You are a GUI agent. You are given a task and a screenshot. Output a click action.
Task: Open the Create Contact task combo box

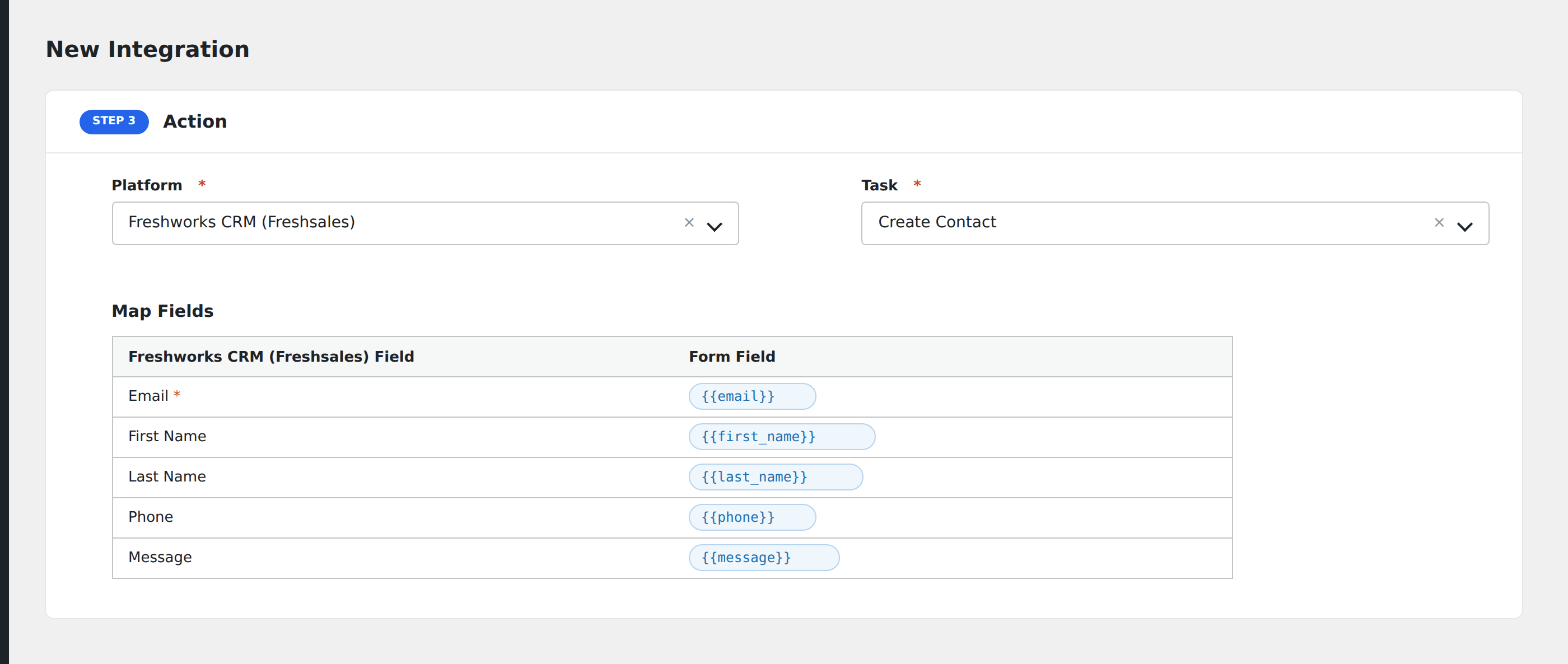tap(1174, 223)
